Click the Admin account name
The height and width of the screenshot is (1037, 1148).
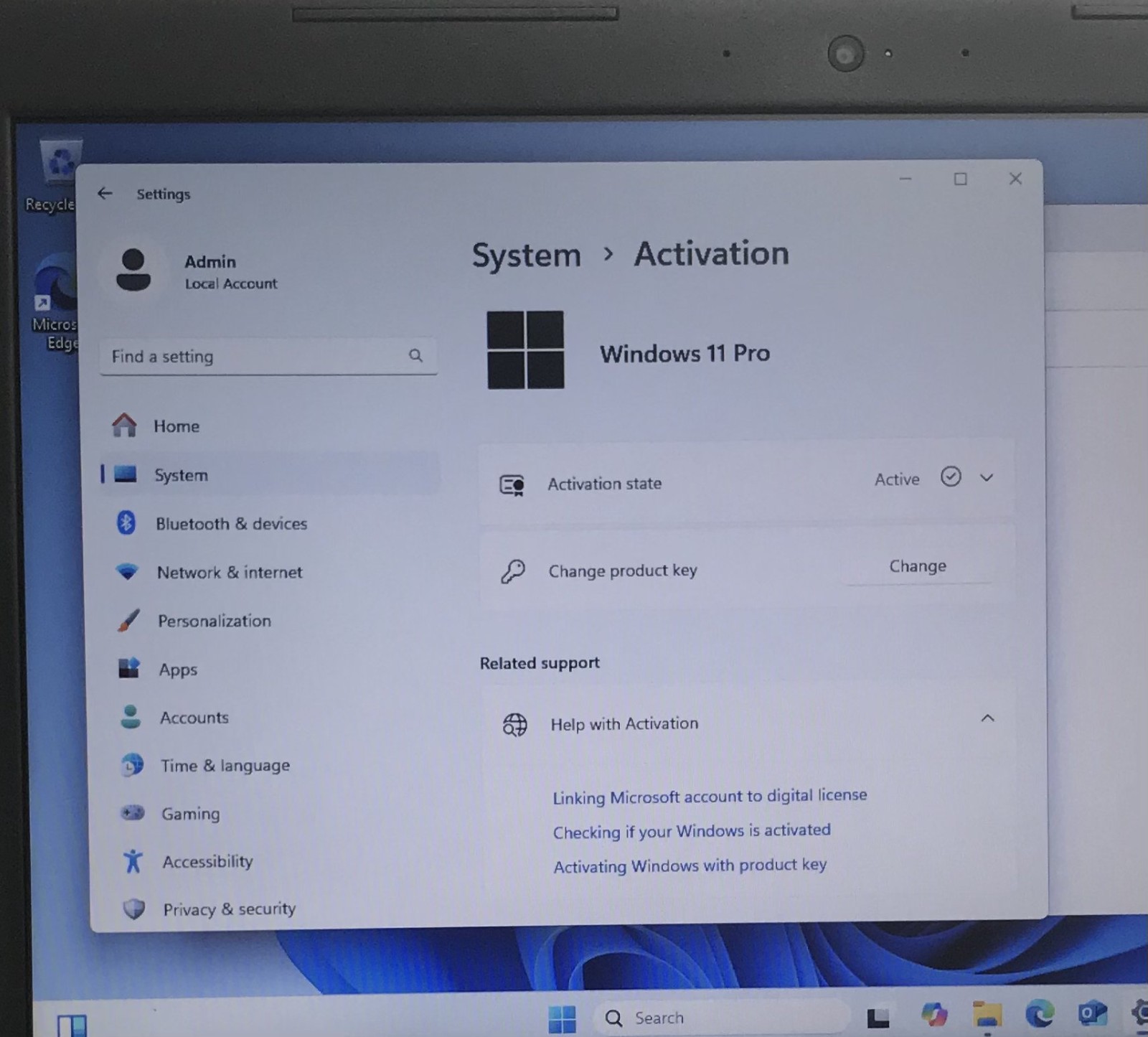[x=210, y=262]
